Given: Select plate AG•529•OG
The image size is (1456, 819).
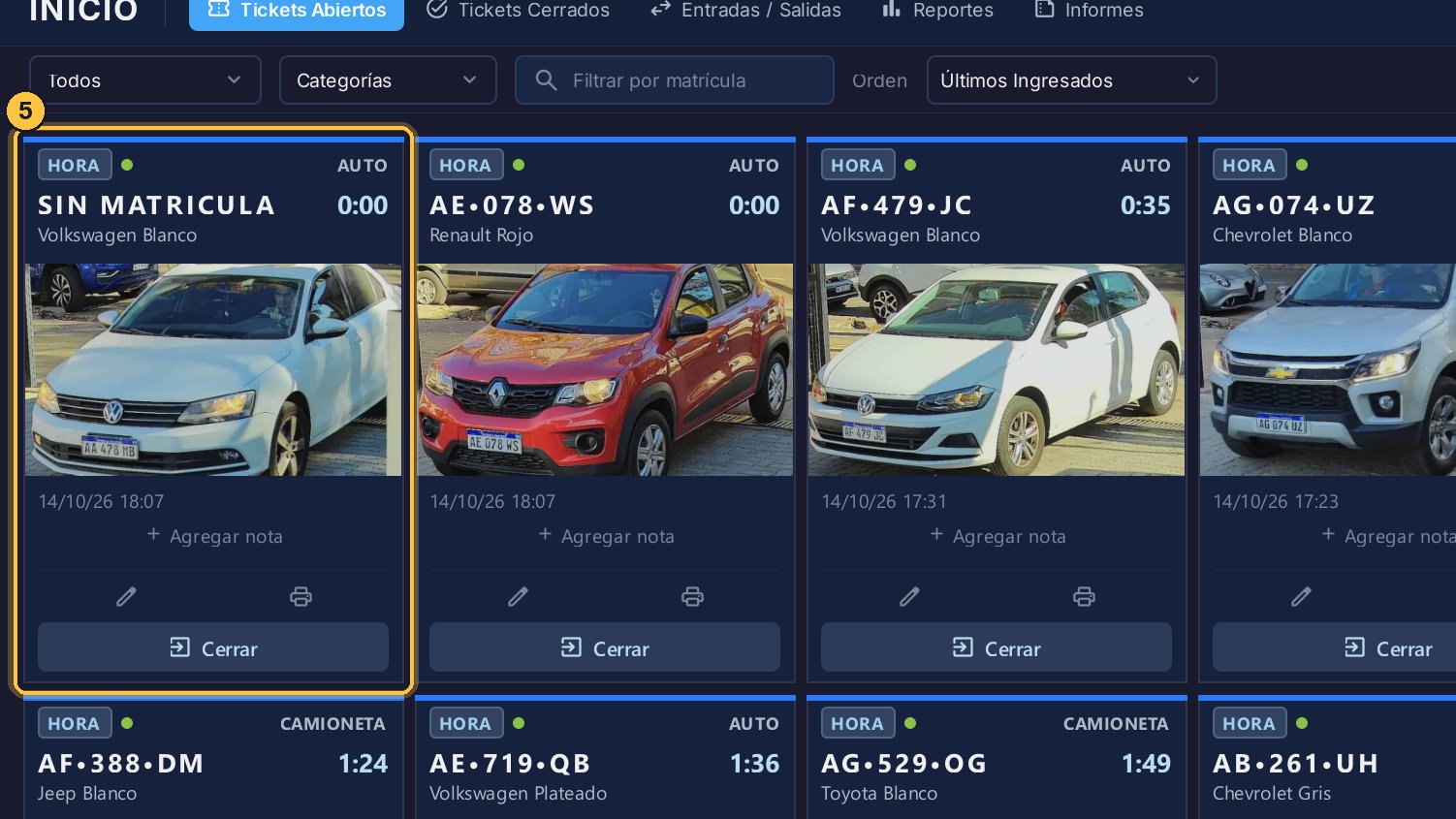Looking at the screenshot, I should [x=903, y=764].
